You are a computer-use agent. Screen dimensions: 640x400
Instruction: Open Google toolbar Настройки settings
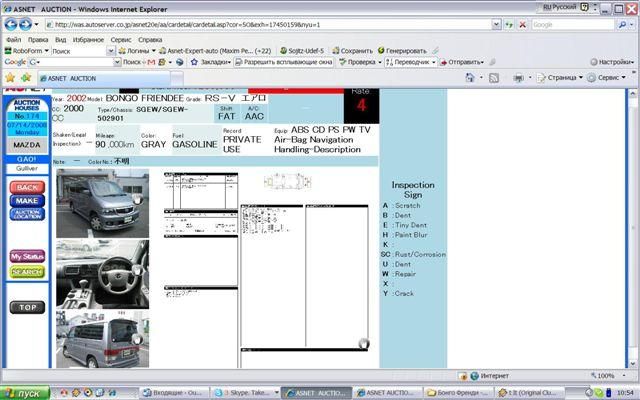[x=612, y=62]
